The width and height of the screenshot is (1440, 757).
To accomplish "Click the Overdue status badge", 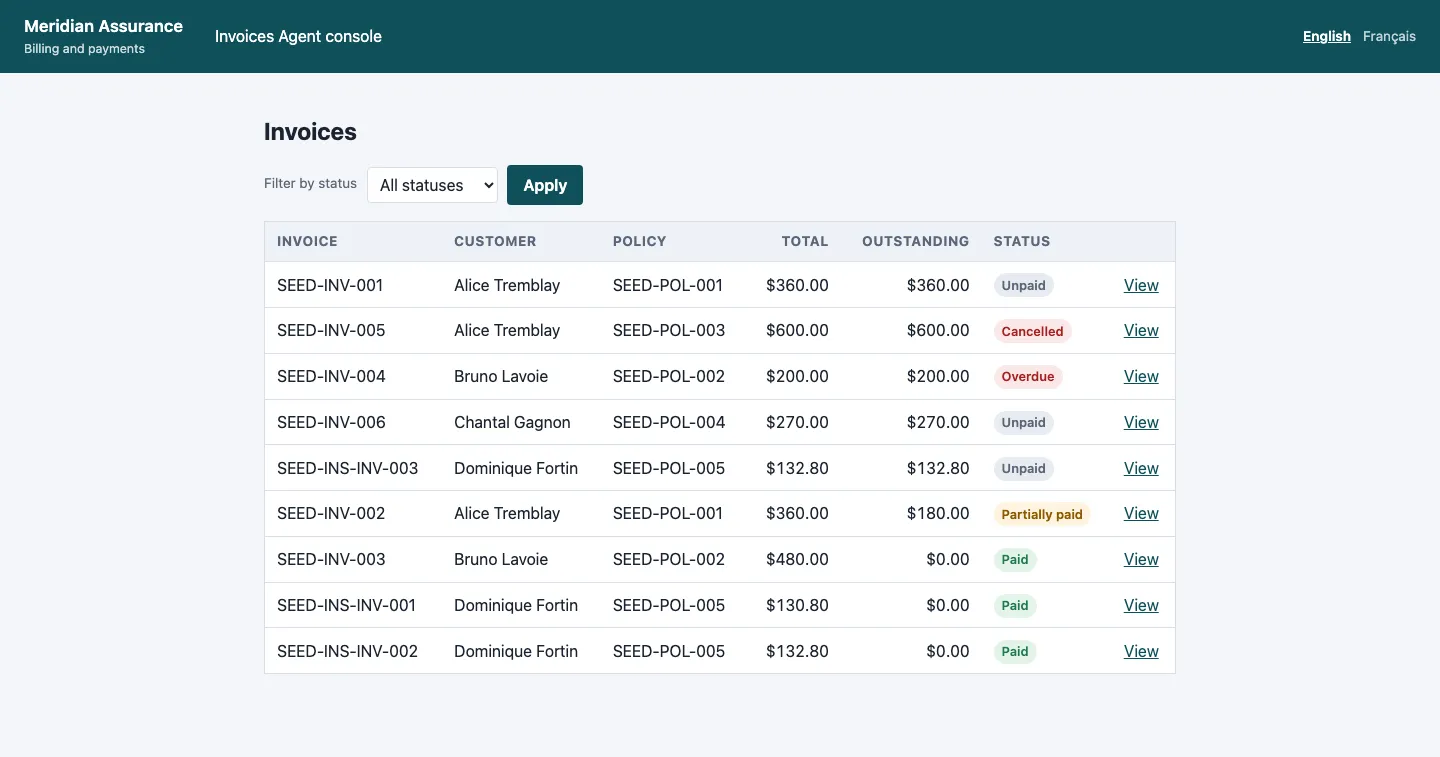I will [1028, 377].
